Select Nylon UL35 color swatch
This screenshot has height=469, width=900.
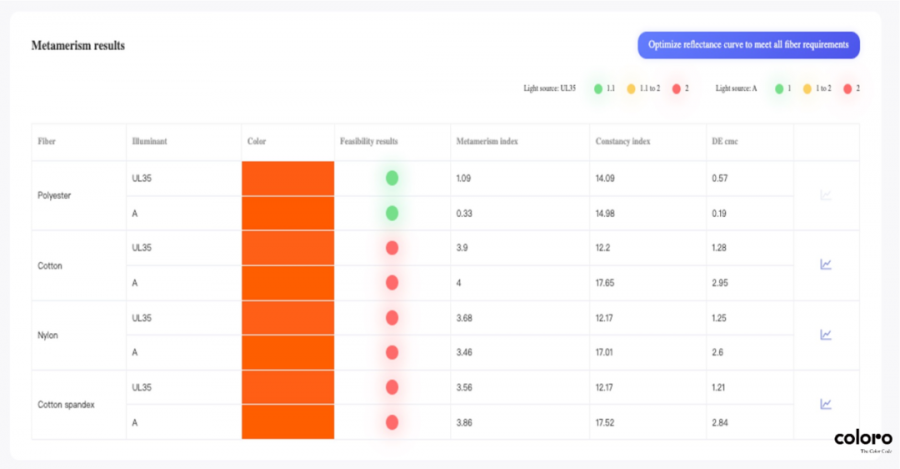click(x=288, y=318)
